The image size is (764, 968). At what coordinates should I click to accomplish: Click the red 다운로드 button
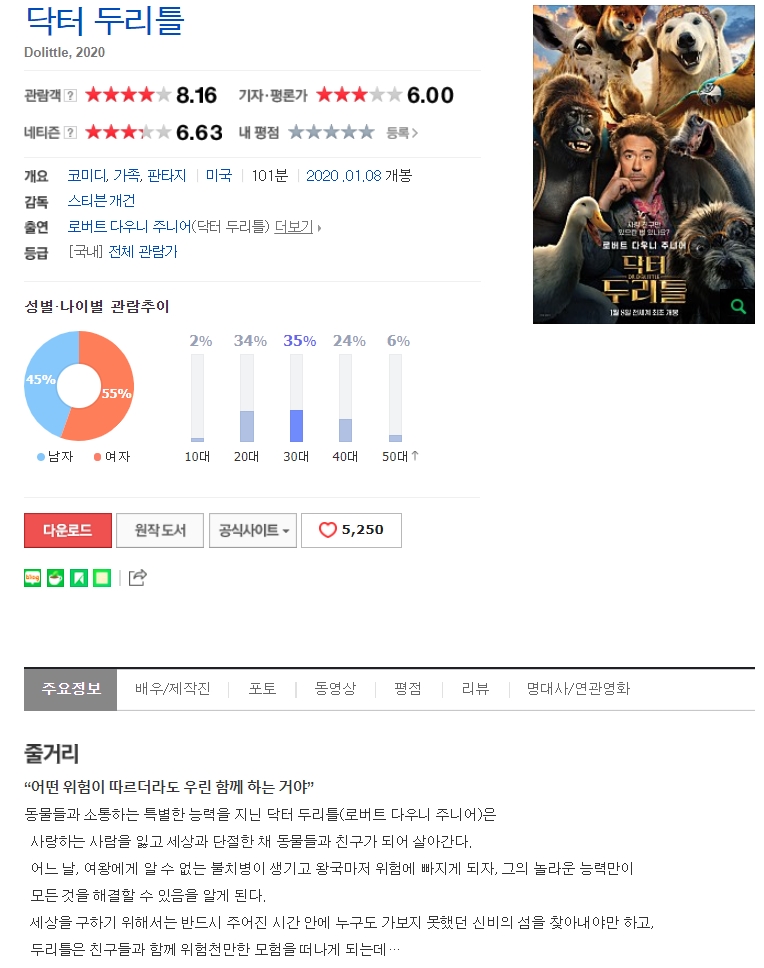pos(68,530)
